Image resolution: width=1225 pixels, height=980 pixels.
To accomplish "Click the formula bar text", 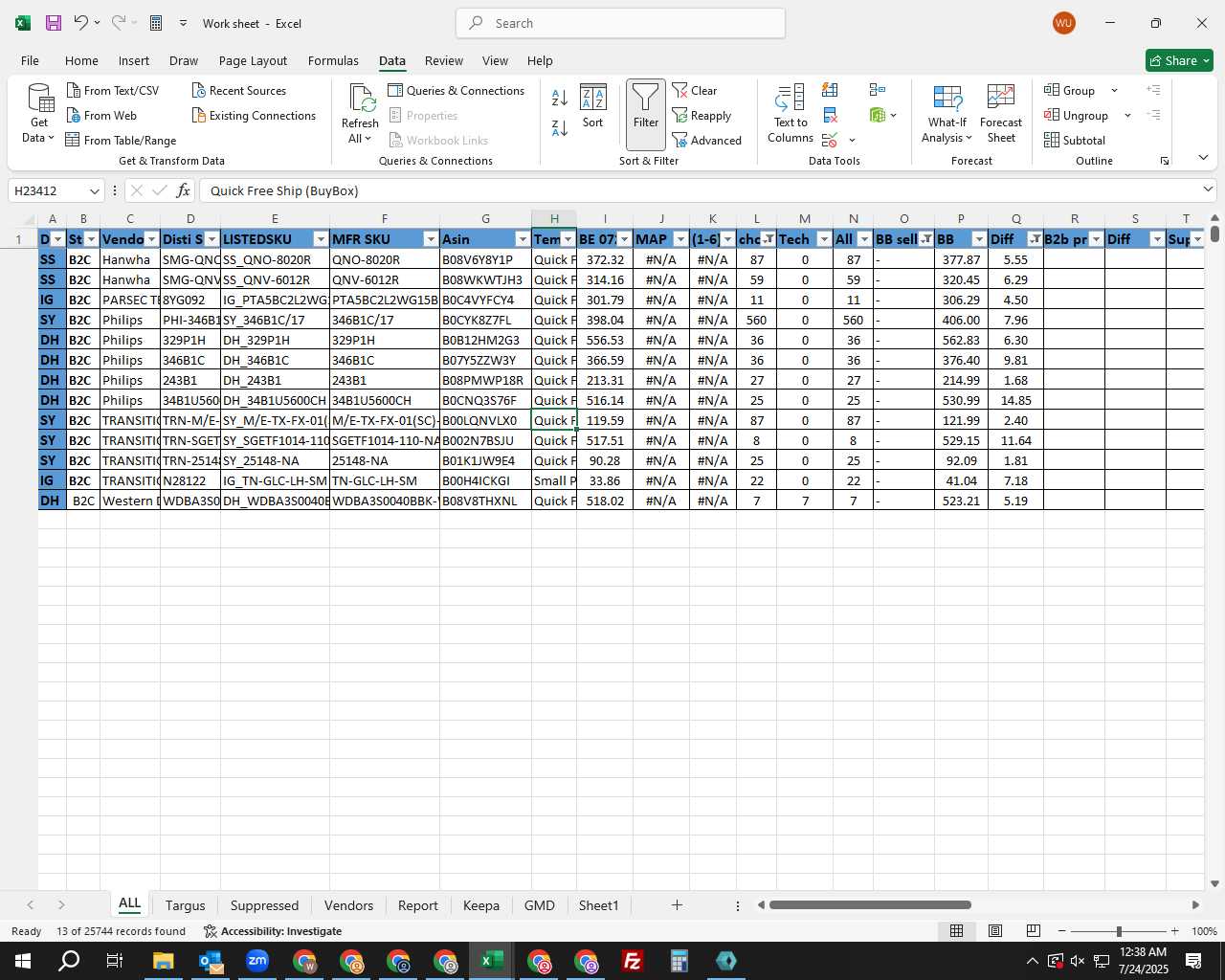I will pyautogui.click(x=284, y=190).
